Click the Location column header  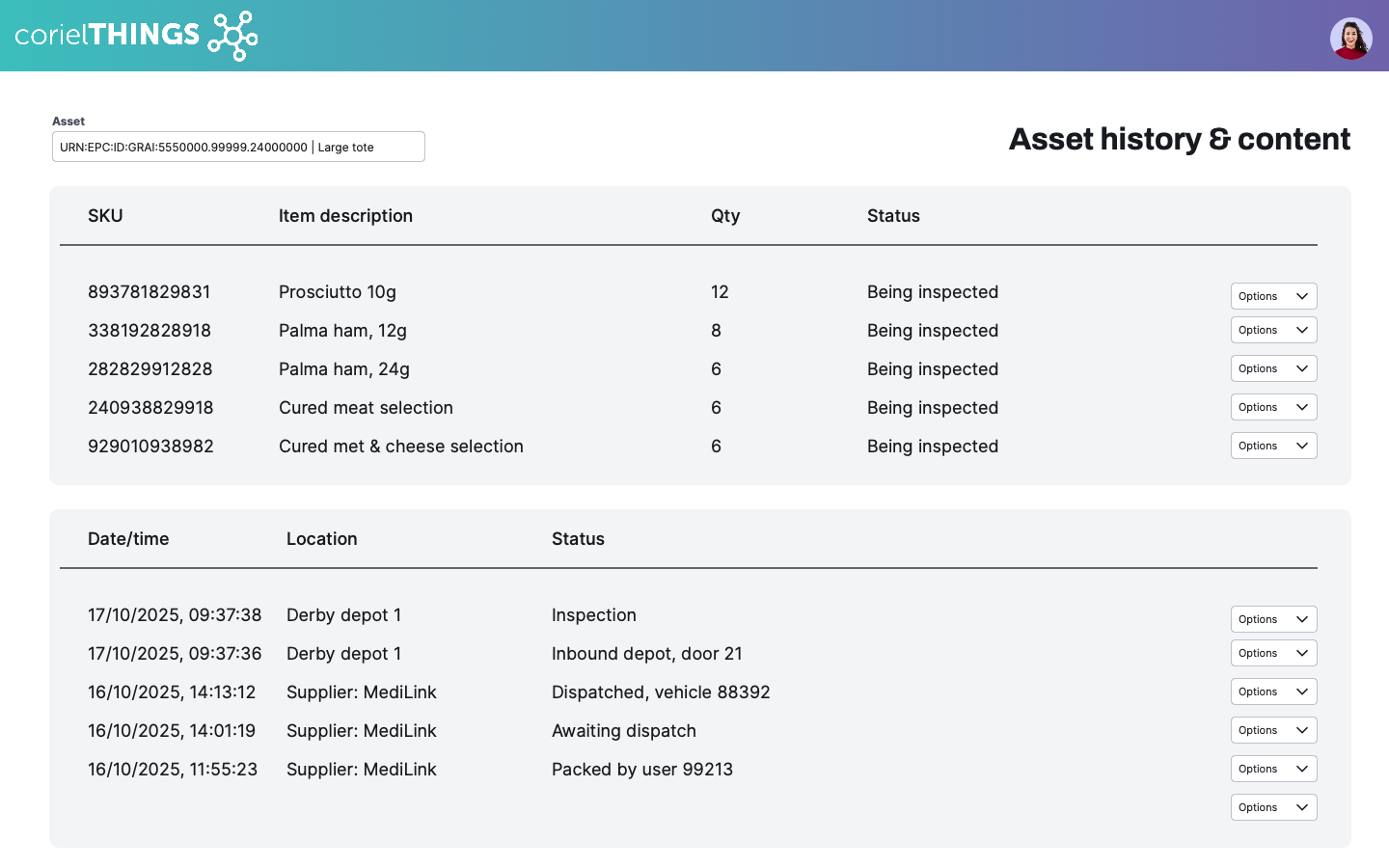click(321, 539)
